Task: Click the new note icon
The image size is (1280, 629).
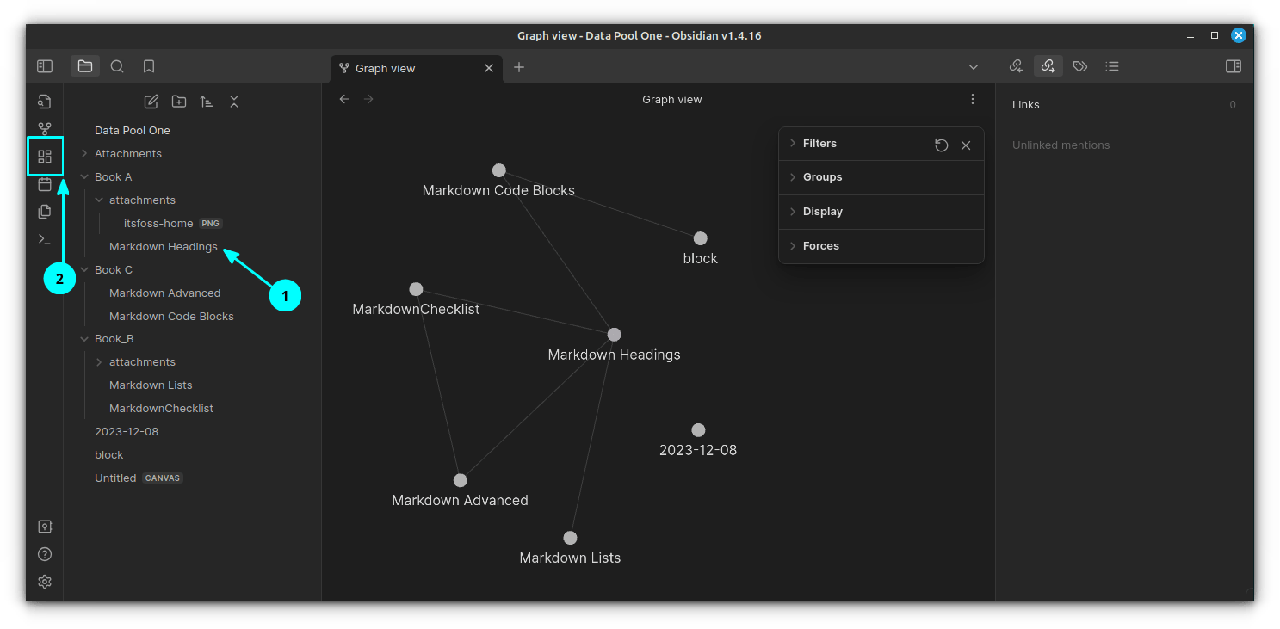Action: click(151, 101)
